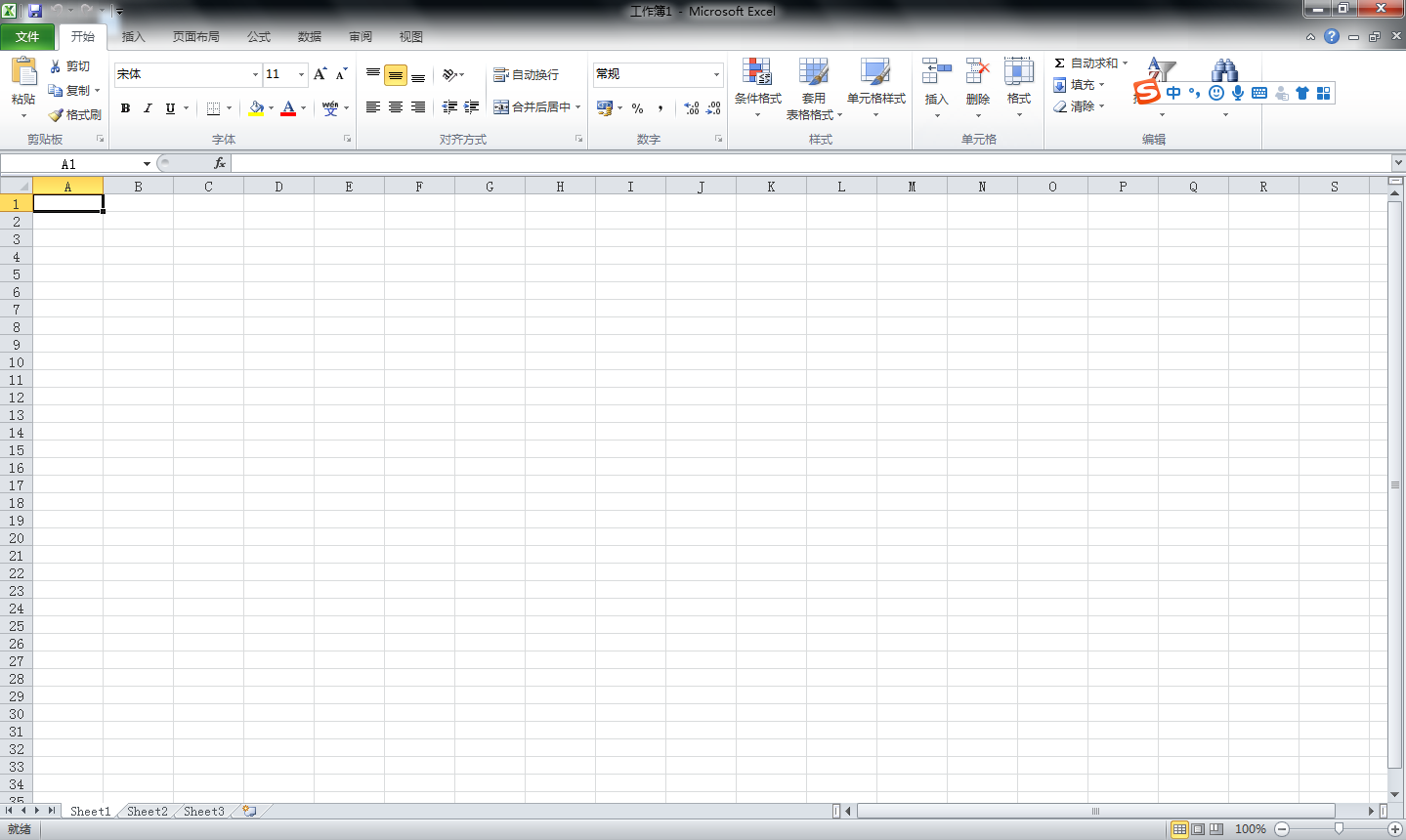Screen dimensions: 1406x840
Task: Switch to Data (数据) tab
Action: (310, 37)
